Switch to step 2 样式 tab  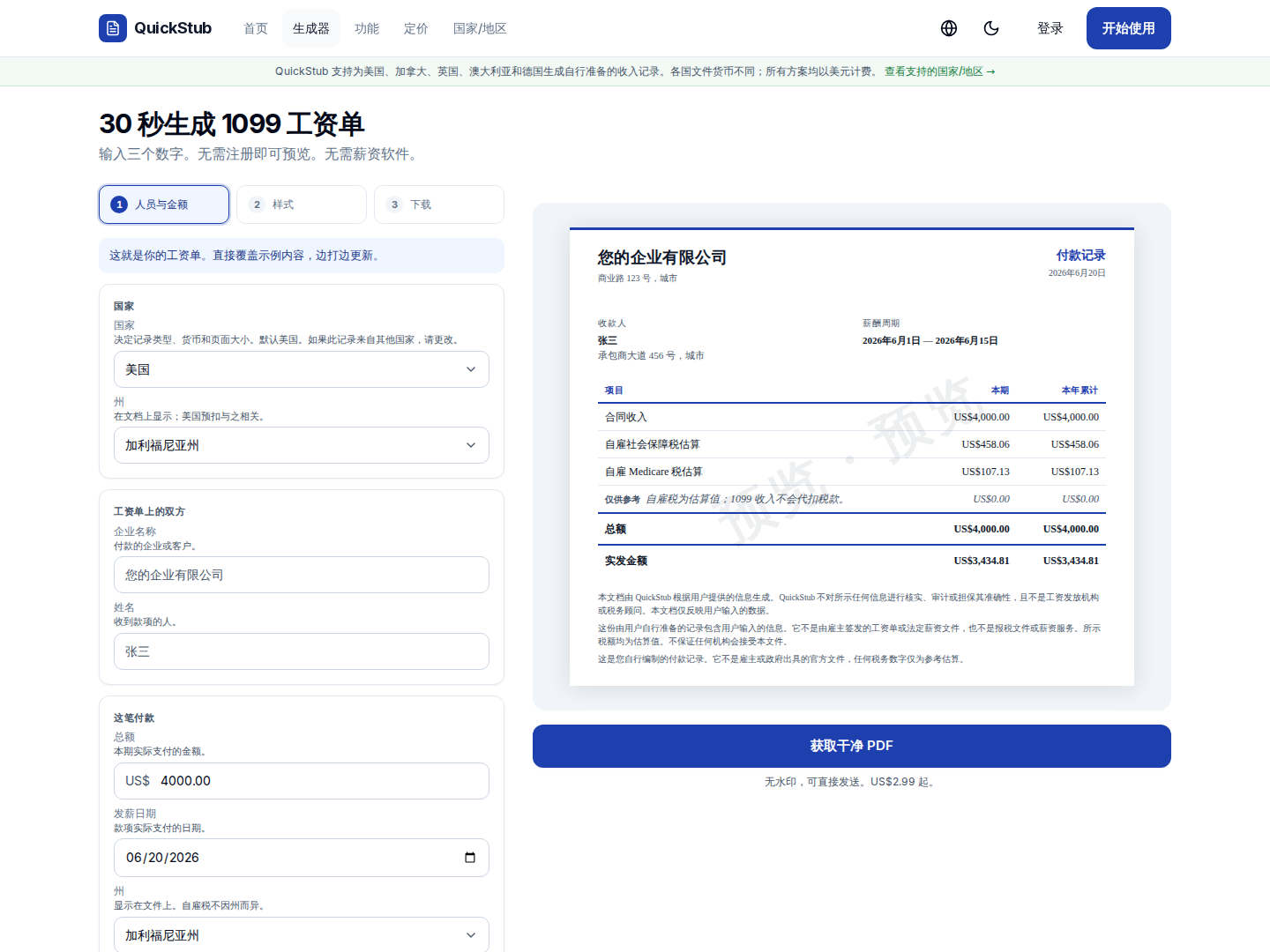coord(302,205)
